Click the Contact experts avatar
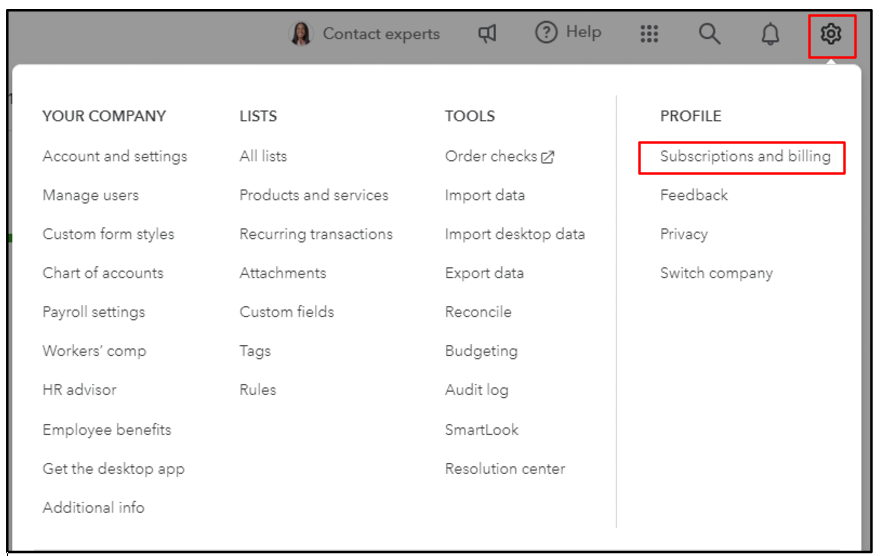The image size is (883, 556). pyautogui.click(x=300, y=34)
